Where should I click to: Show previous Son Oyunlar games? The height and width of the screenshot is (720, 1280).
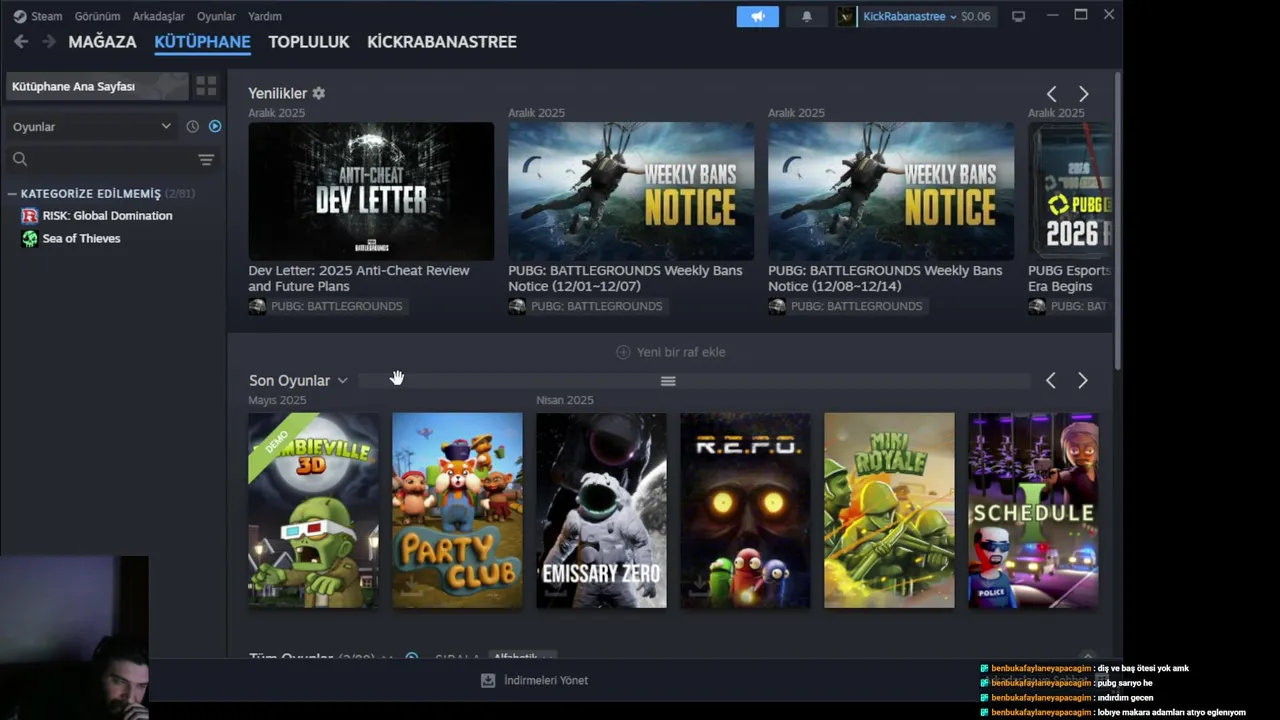[x=1050, y=380]
